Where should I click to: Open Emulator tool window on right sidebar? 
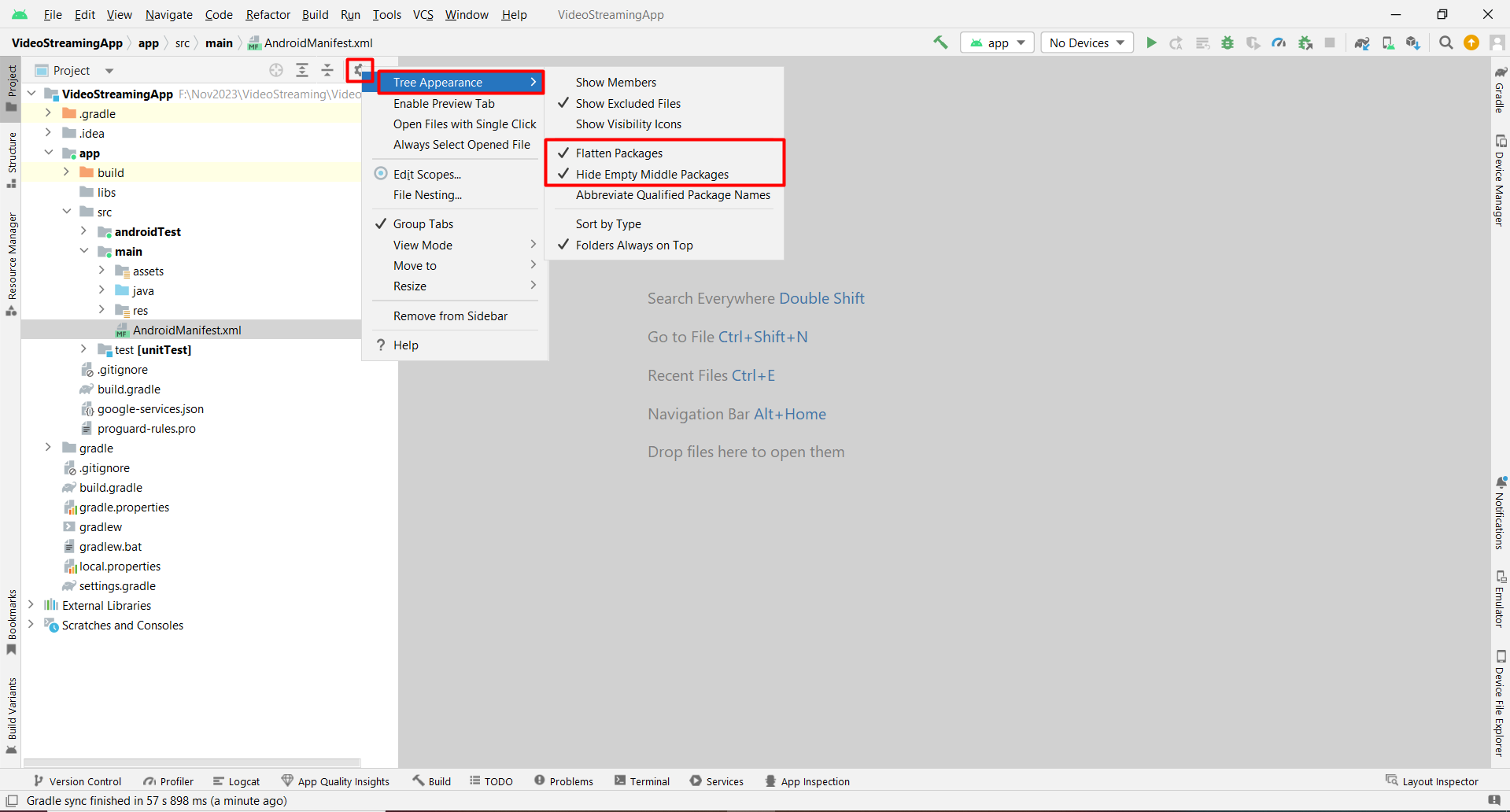pos(1500,599)
